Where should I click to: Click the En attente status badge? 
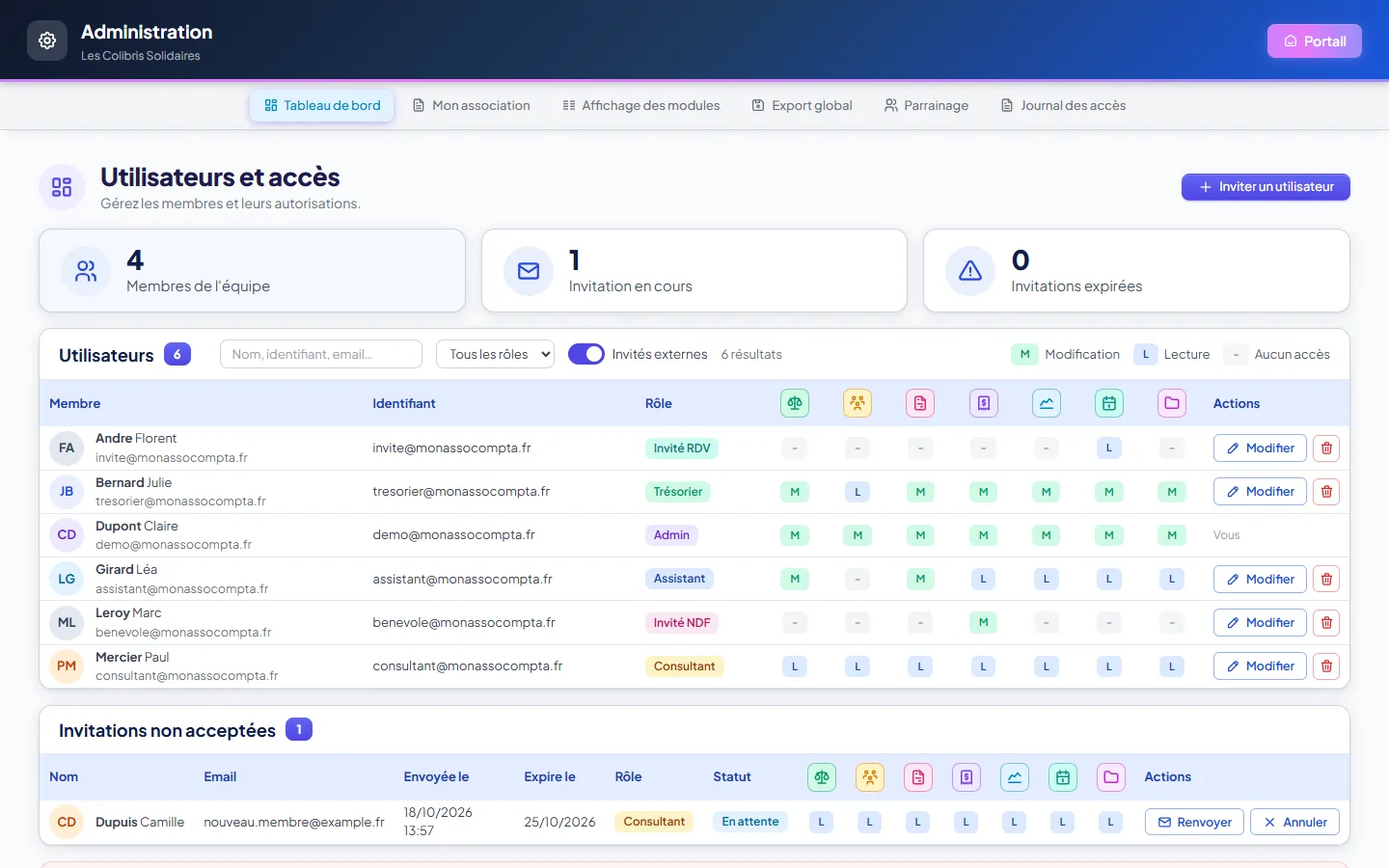point(750,822)
